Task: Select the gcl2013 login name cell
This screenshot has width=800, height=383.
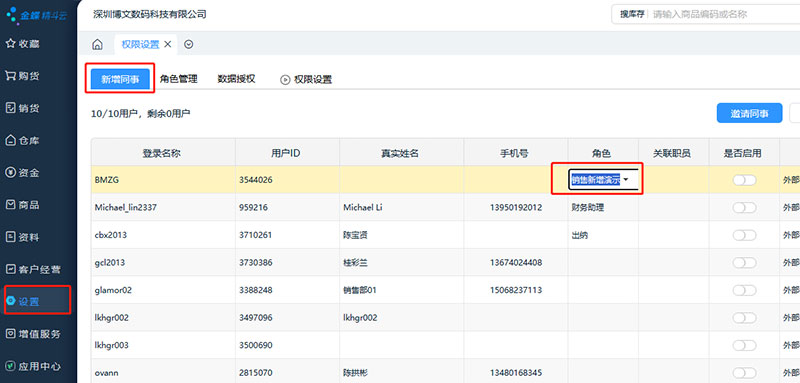Action: coord(163,263)
